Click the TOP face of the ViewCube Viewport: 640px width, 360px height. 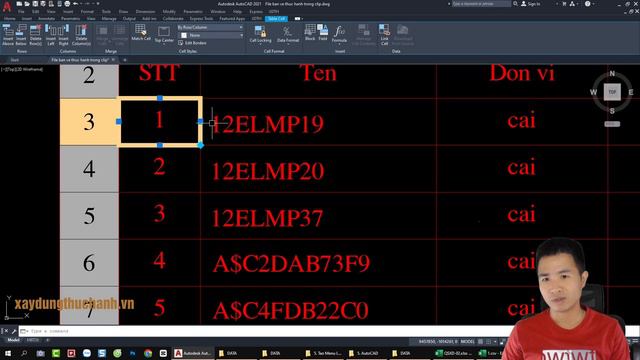pyautogui.click(x=612, y=92)
